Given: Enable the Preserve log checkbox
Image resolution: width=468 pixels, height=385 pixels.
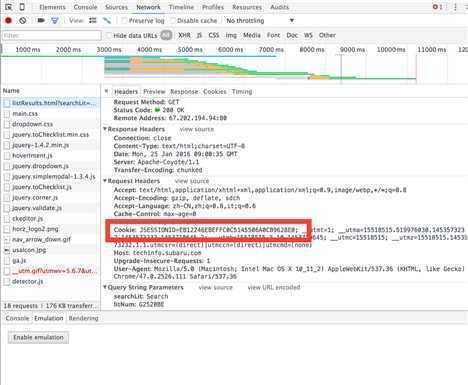Looking at the screenshot, I should coord(124,21).
